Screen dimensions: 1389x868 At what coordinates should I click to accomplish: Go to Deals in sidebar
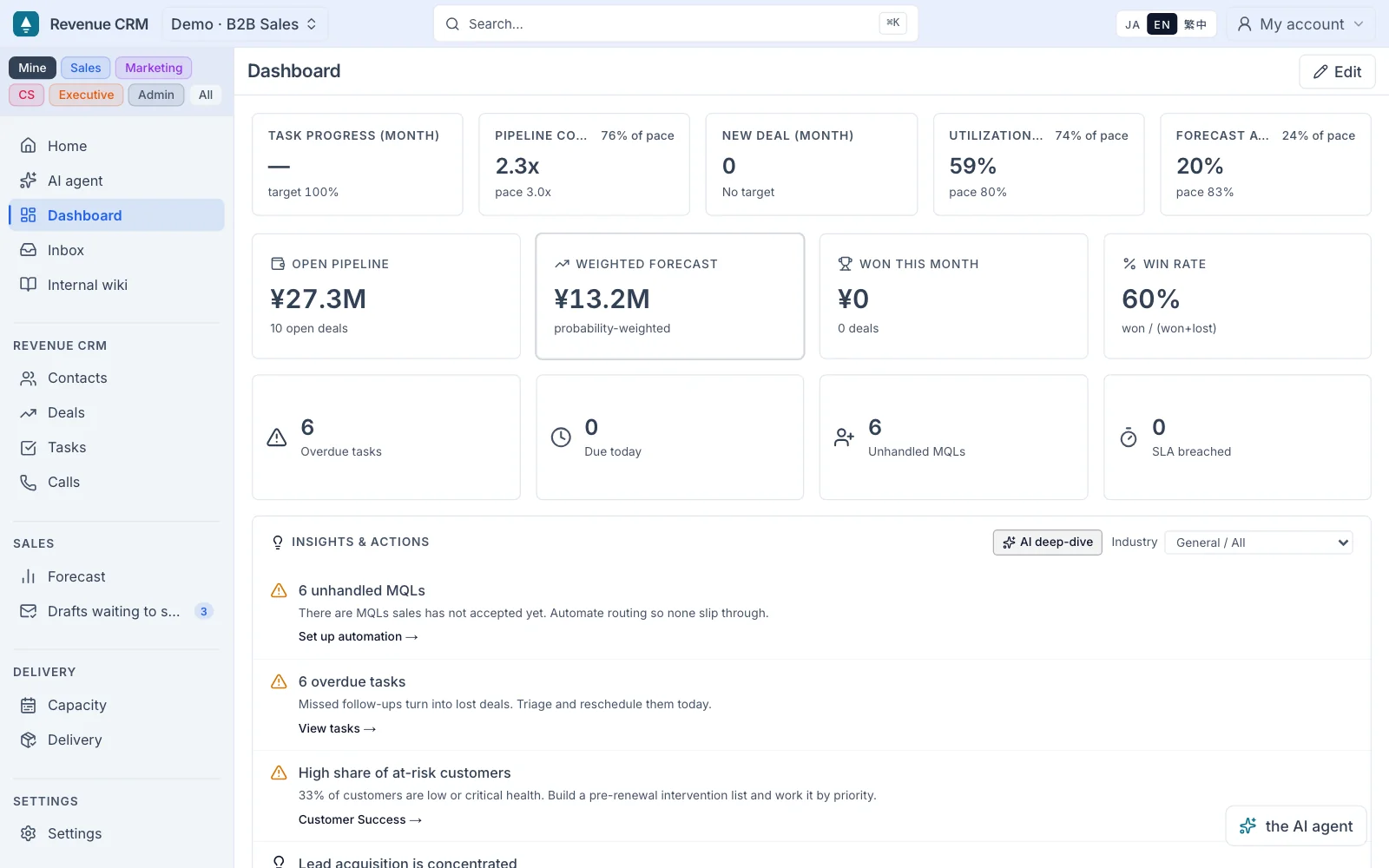pos(116,412)
